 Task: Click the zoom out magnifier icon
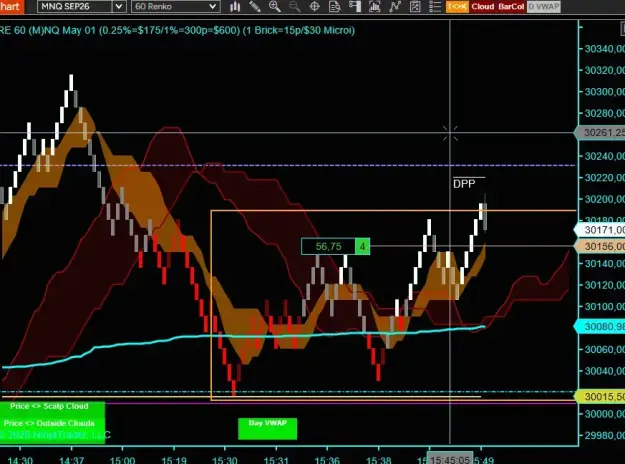[x=295, y=6]
